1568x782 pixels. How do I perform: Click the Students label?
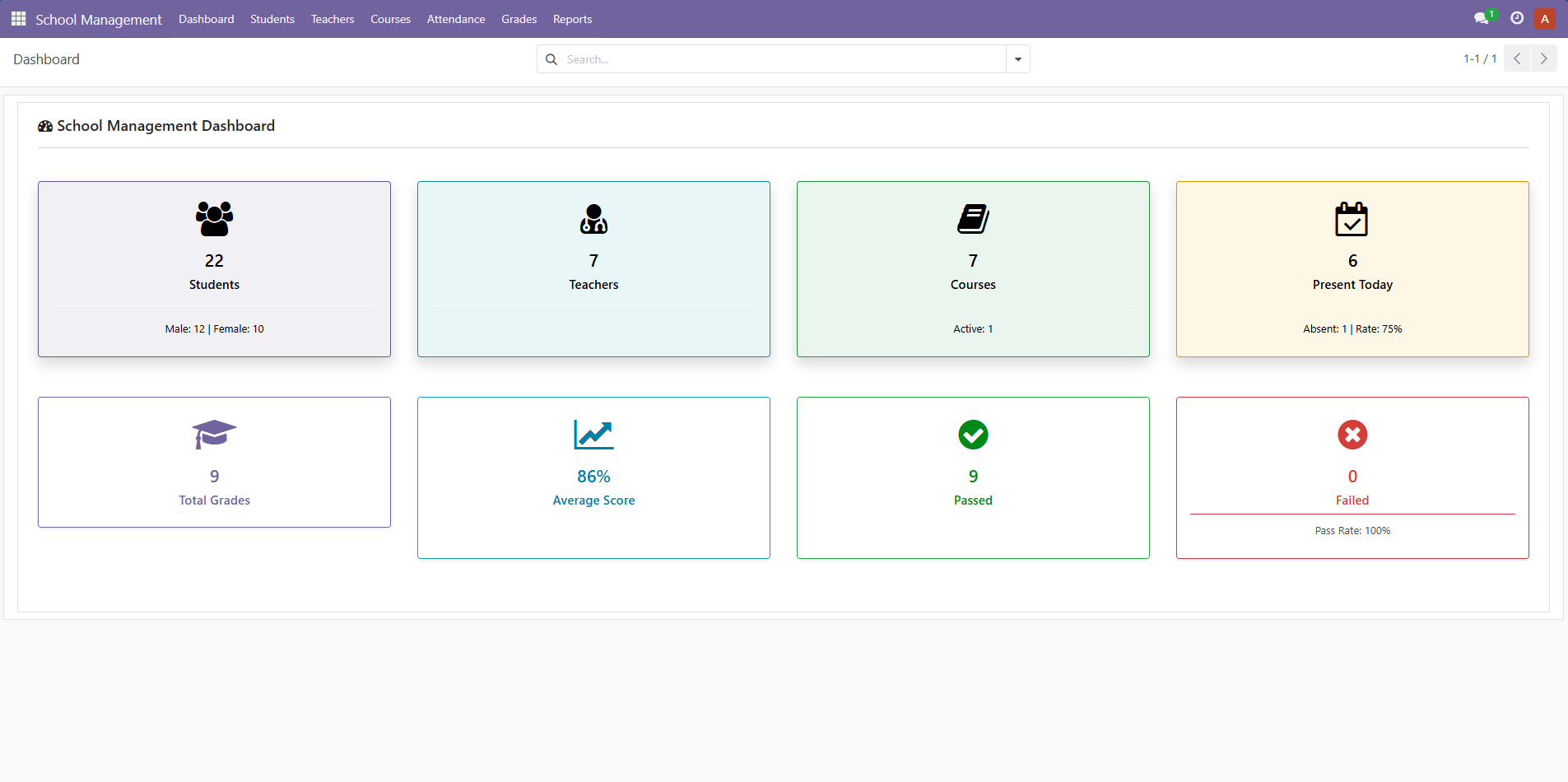tap(214, 284)
